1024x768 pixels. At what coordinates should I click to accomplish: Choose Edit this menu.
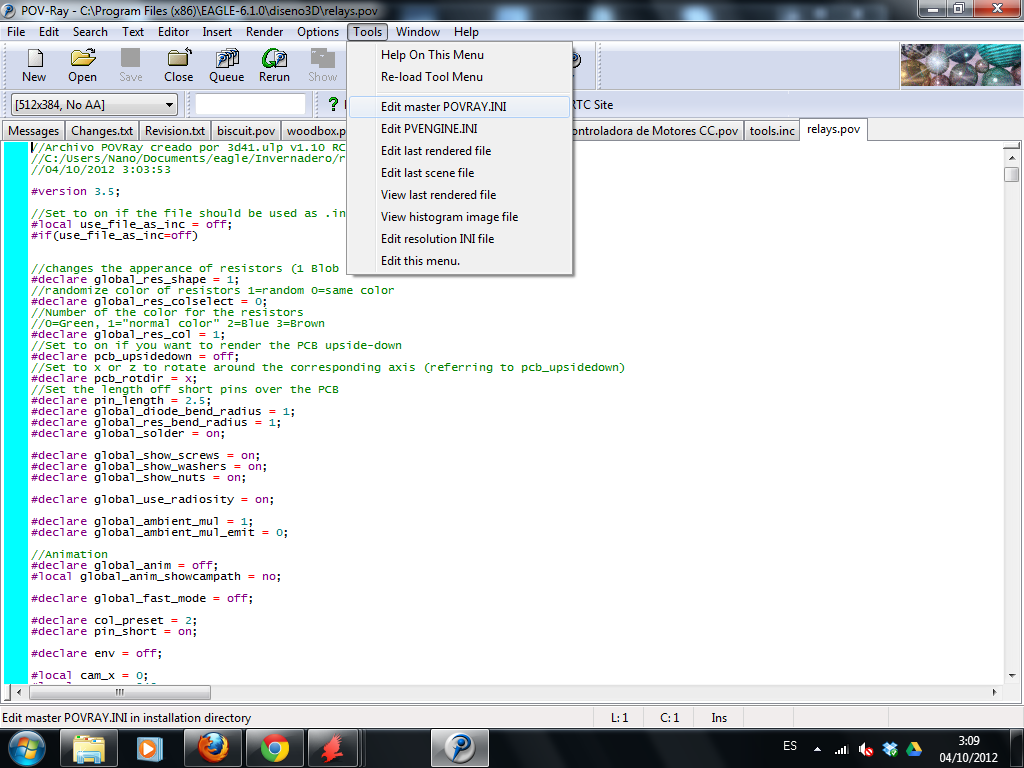(460, 261)
